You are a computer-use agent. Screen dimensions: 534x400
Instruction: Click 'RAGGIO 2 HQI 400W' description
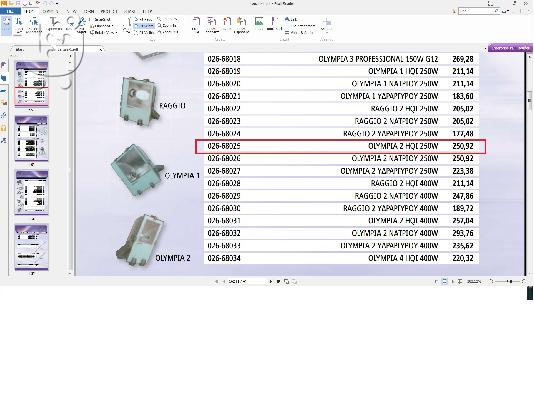point(405,183)
